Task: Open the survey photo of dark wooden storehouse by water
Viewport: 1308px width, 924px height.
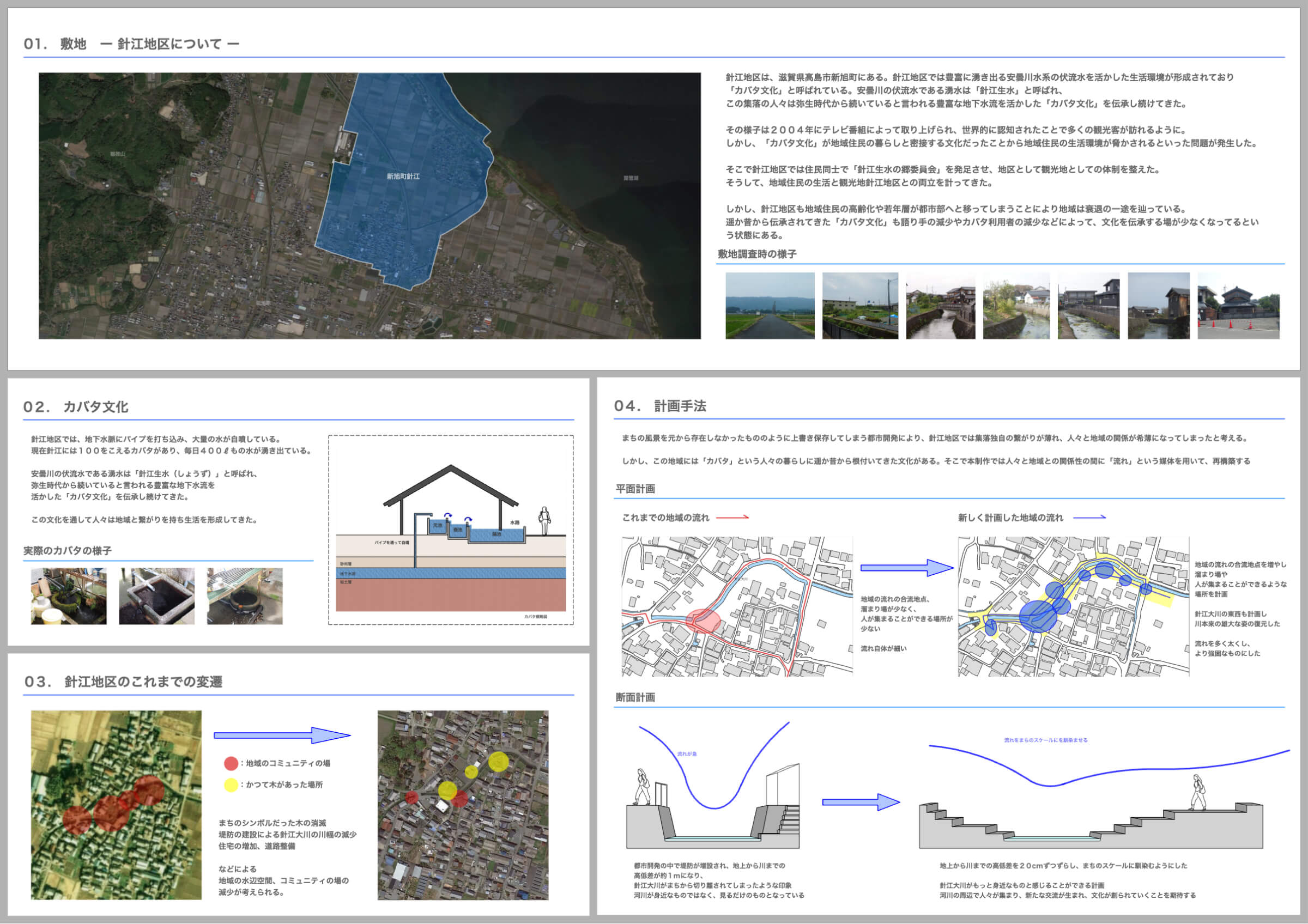Action: pos(1159,306)
